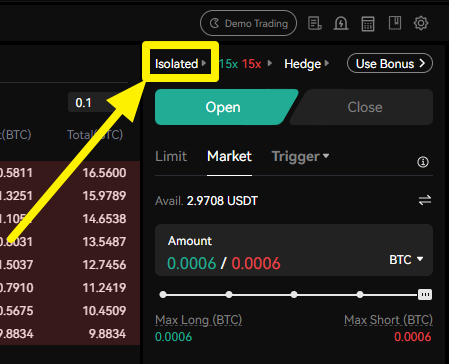
Task: Click order book row with total 14.6538
Action: coord(70,219)
